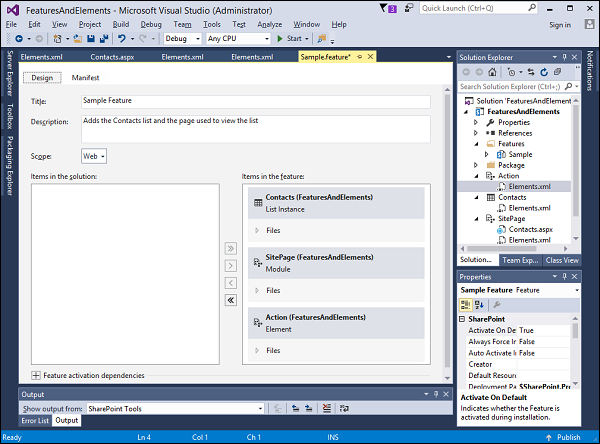Collapse the SharePoint property category

pos(462,319)
